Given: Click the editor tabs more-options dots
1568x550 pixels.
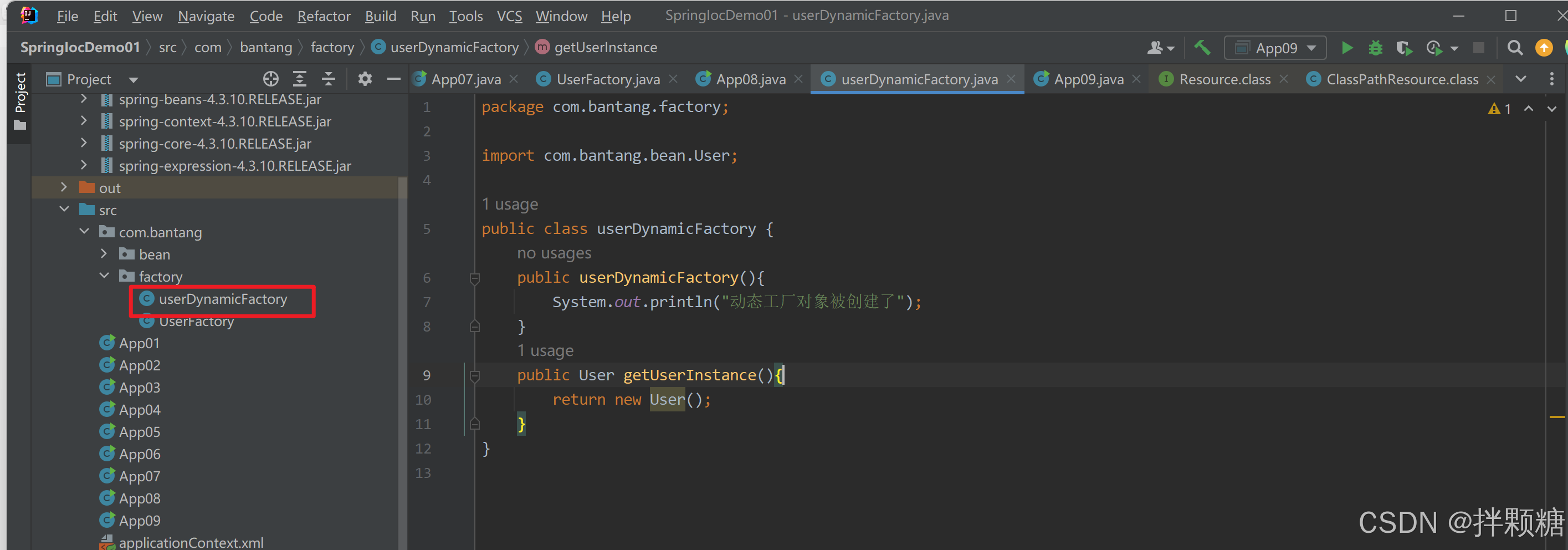Looking at the screenshot, I should [x=1551, y=79].
